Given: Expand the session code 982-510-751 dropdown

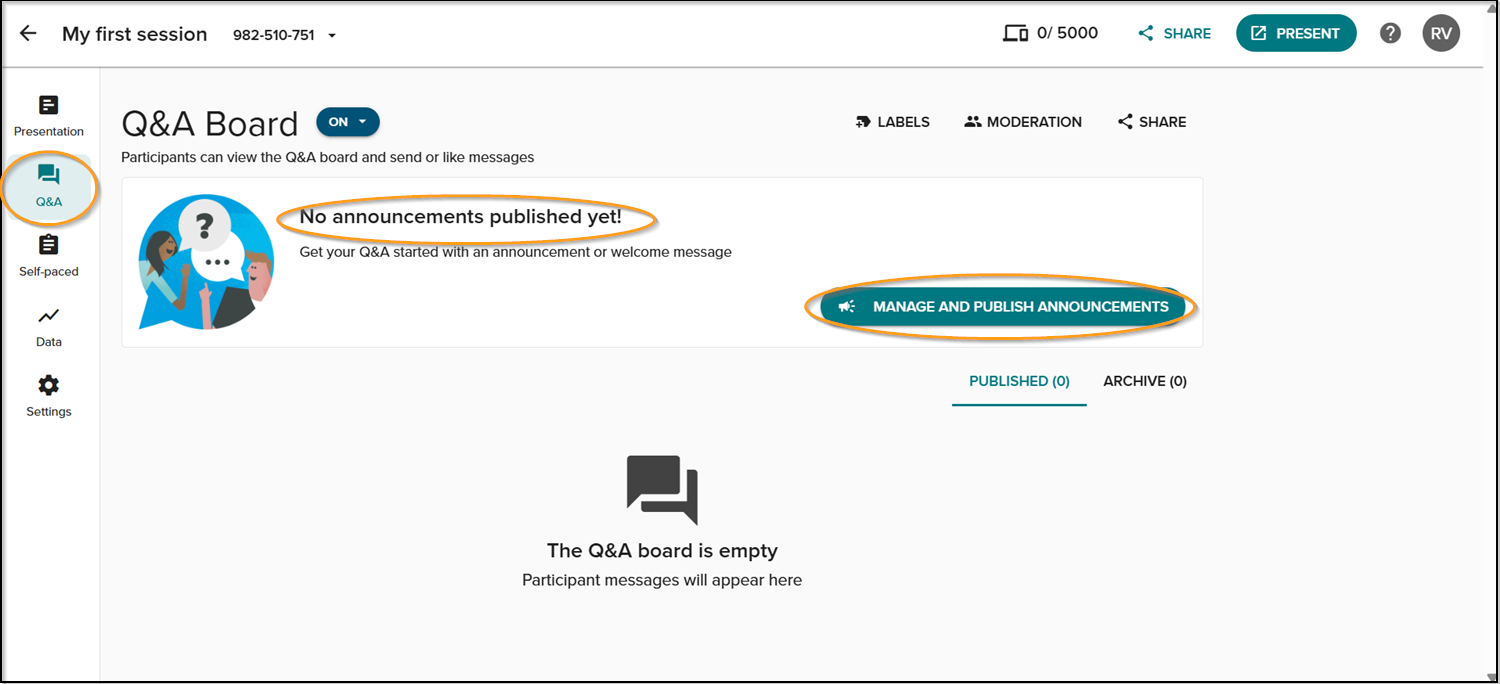Looking at the screenshot, I should (284, 35).
